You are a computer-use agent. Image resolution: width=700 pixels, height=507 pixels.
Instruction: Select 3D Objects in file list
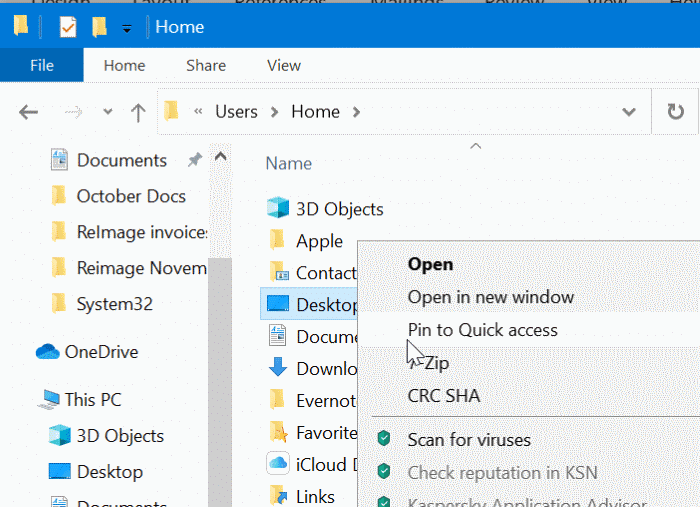click(x=340, y=209)
